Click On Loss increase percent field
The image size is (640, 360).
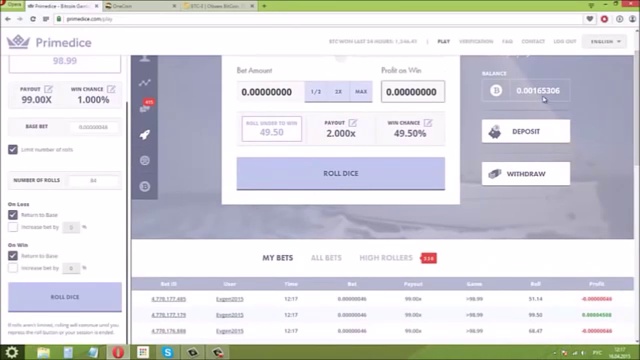click(71, 227)
